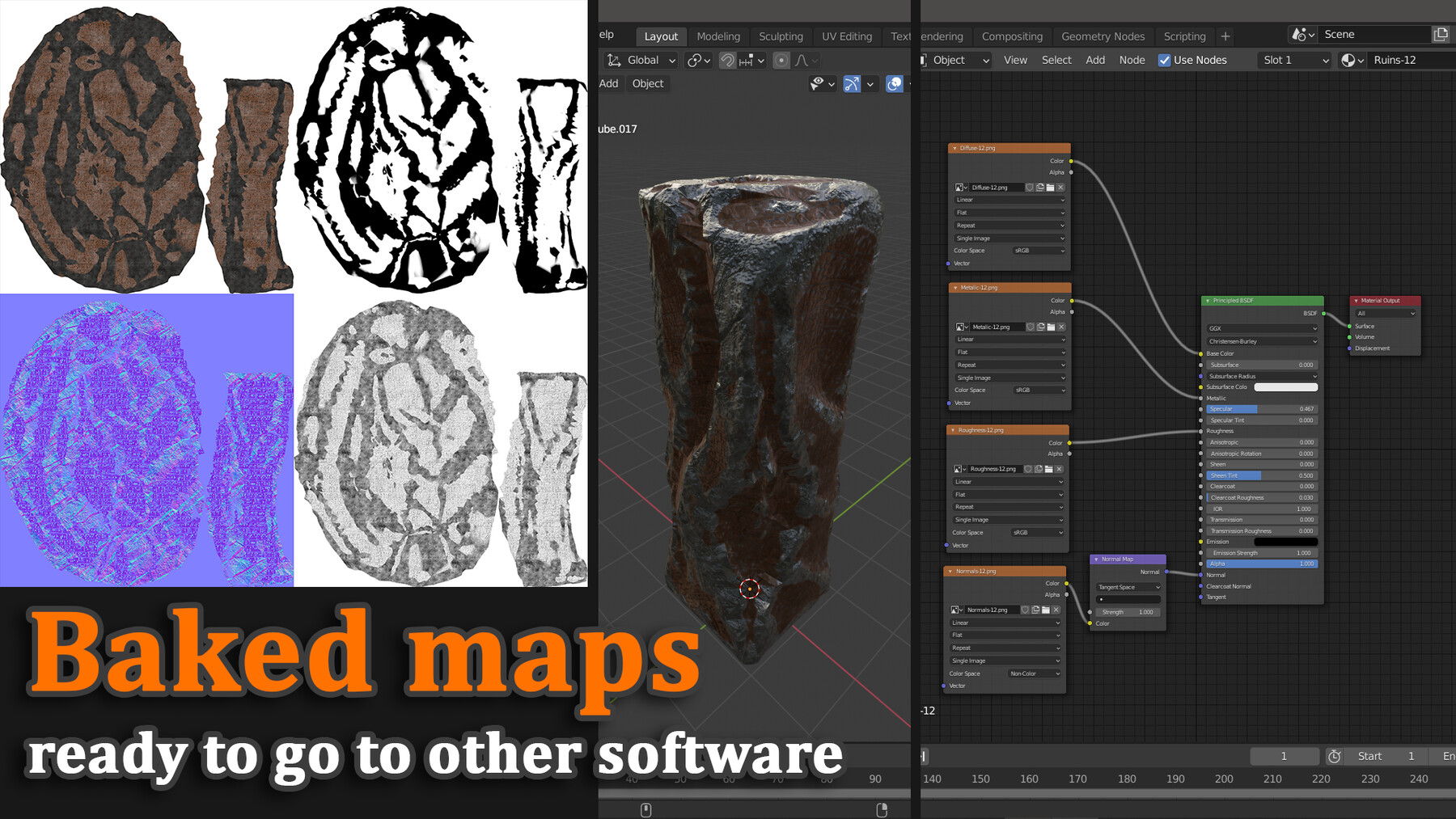Open the Diffuse-12.png image browse dropdown icon
Image resolution: width=1456 pixels, height=819 pixels.
961,188
